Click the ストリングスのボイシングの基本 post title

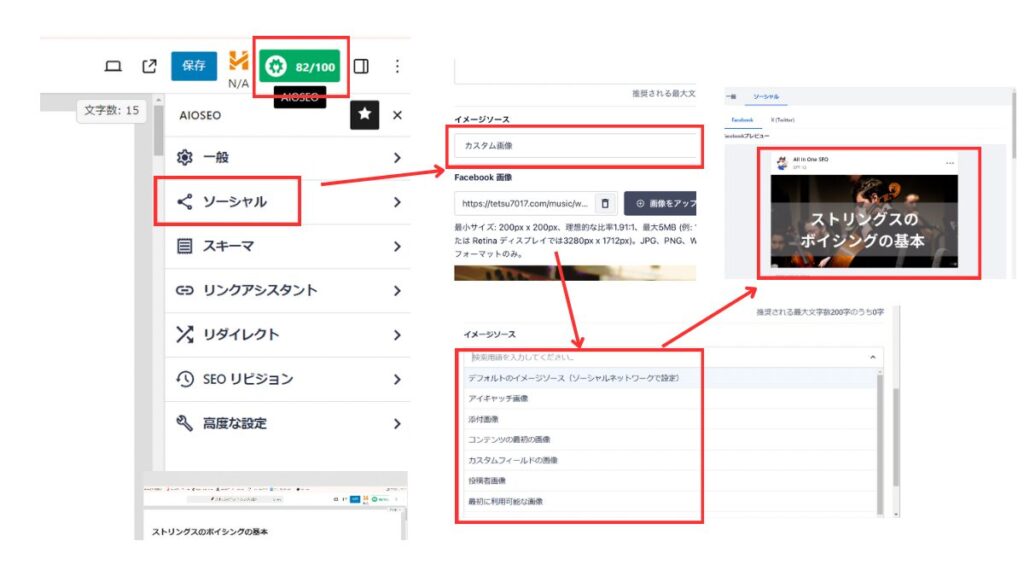(210, 532)
